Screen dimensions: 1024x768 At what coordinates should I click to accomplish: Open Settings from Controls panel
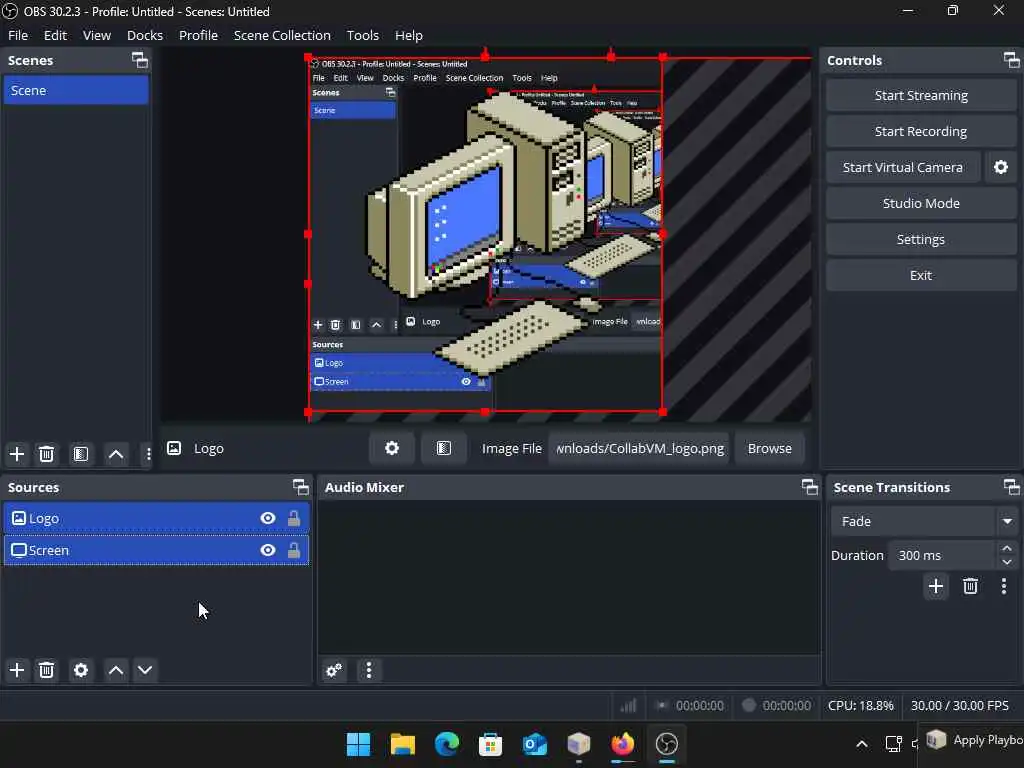tap(921, 239)
